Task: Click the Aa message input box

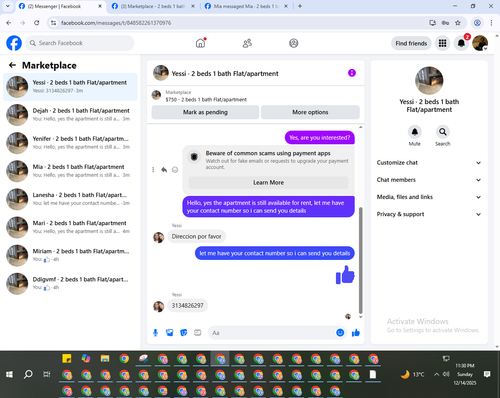Action: [x=272, y=333]
